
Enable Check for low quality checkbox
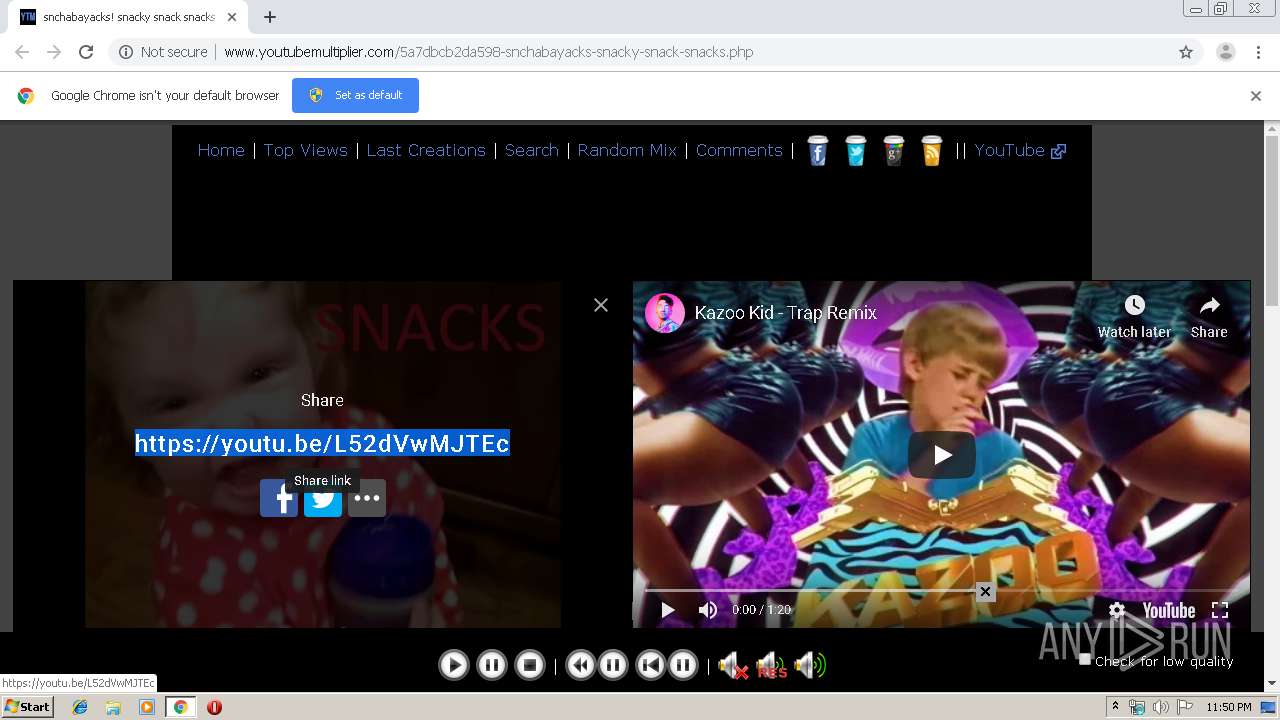pos(1085,659)
